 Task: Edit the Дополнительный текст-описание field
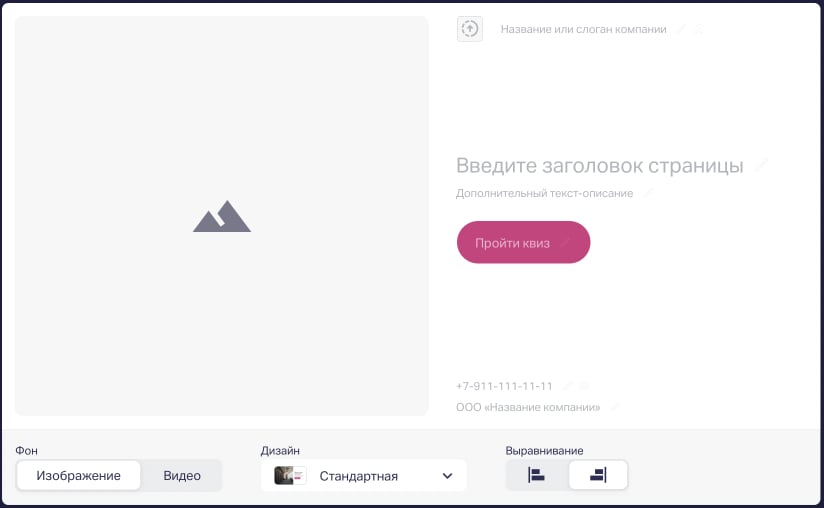pyautogui.click(x=544, y=193)
